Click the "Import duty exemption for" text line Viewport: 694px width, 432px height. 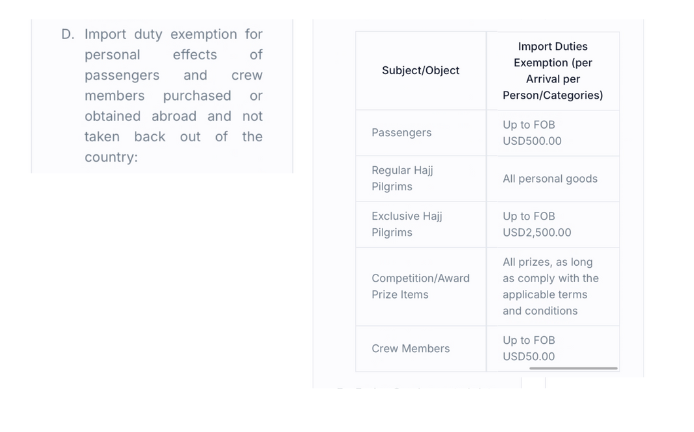click(x=173, y=35)
